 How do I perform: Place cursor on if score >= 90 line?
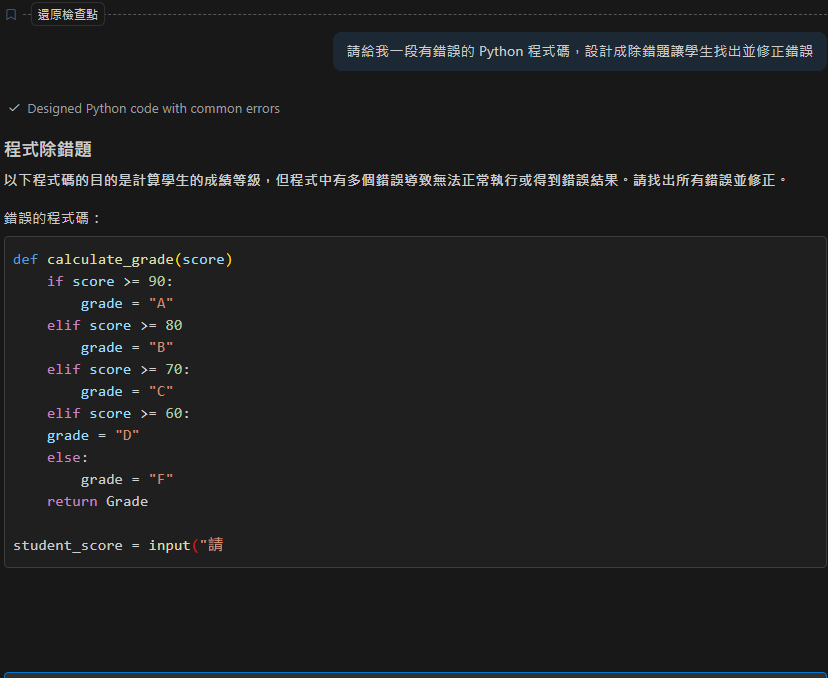click(110, 282)
